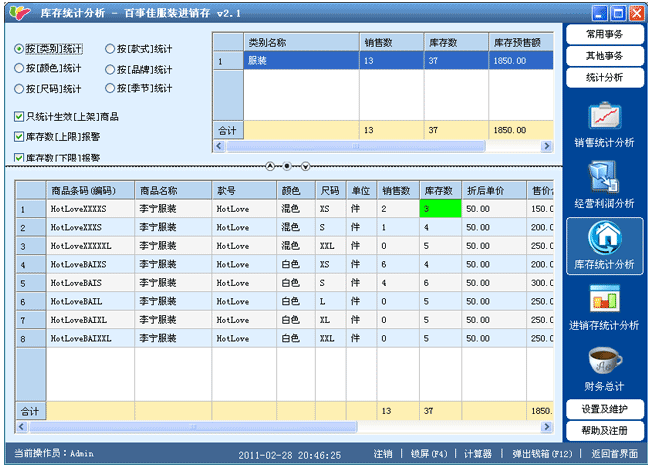Click the splitter down arrow icon
This screenshot has height=467, width=650.
click(x=306, y=166)
